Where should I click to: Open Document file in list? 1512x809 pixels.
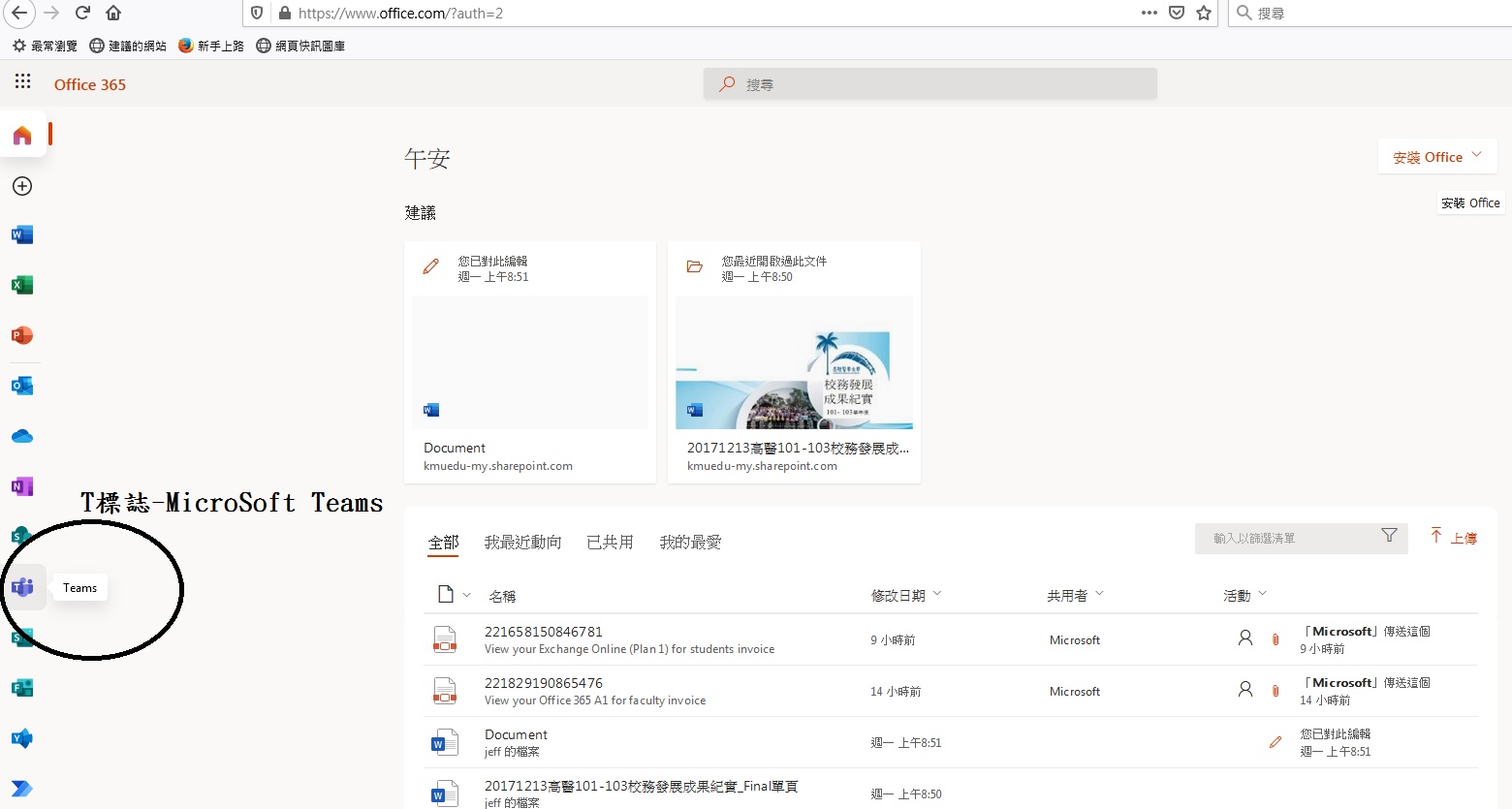pyautogui.click(x=516, y=734)
